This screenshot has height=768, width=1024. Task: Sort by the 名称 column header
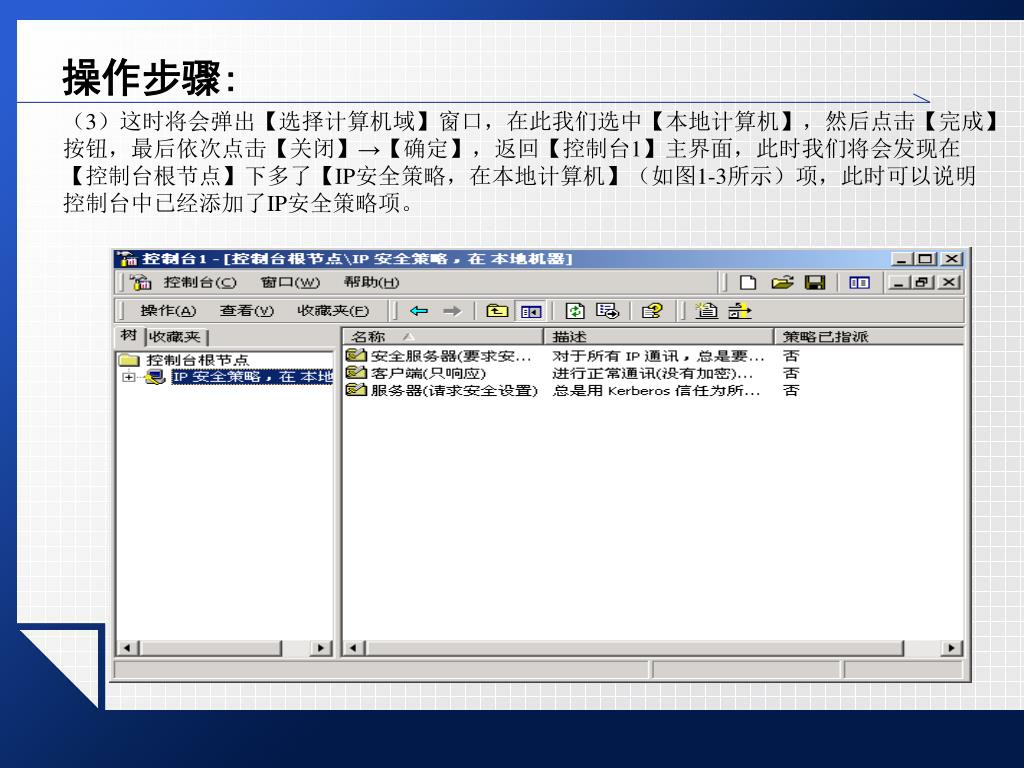click(443, 336)
